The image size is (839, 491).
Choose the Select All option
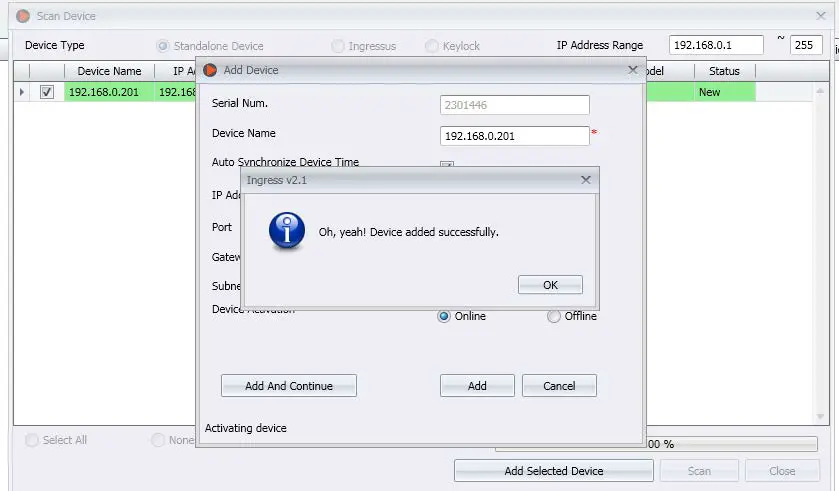32,440
